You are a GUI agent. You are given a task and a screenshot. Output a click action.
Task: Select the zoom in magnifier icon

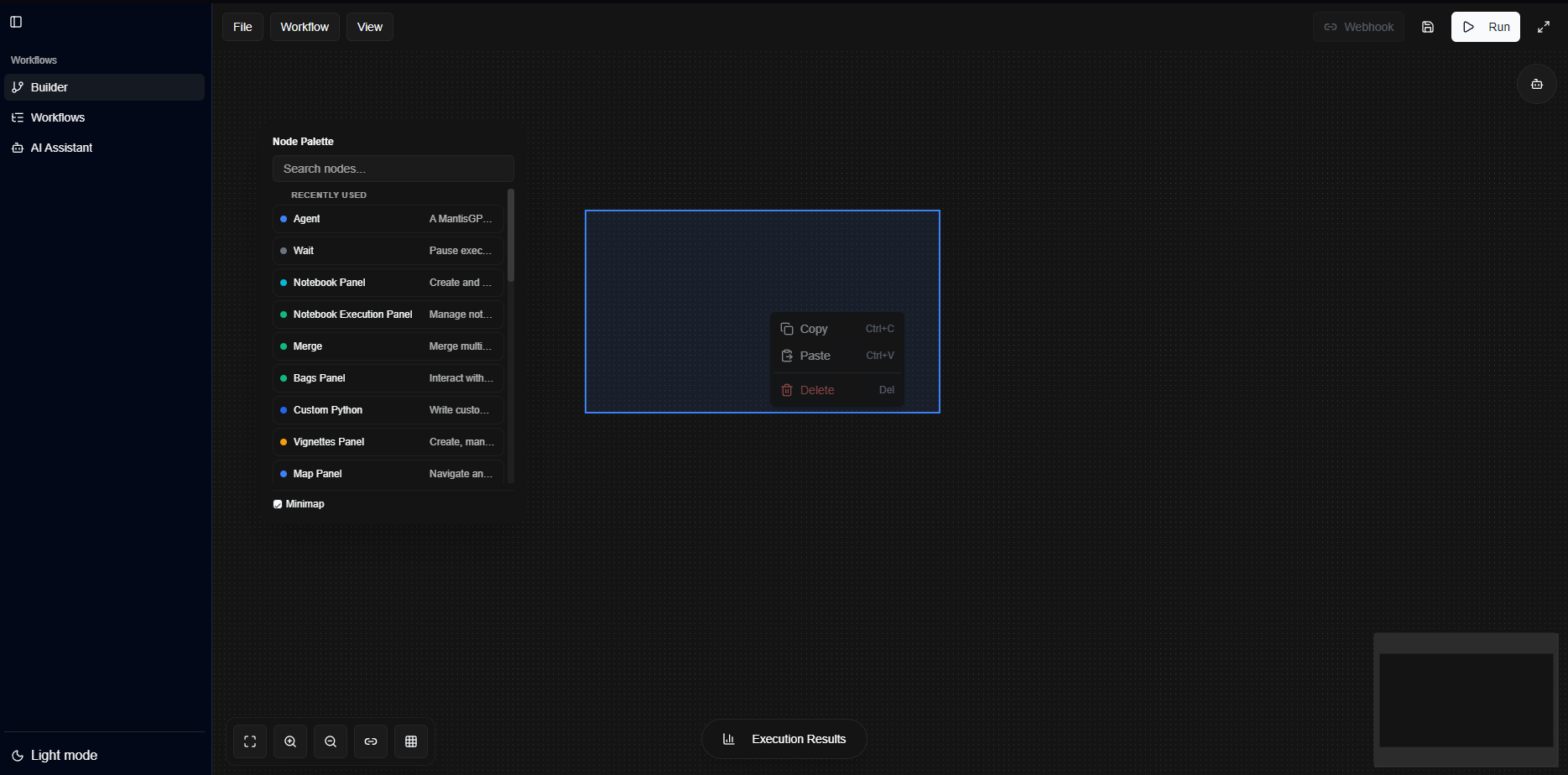pyautogui.click(x=289, y=741)
